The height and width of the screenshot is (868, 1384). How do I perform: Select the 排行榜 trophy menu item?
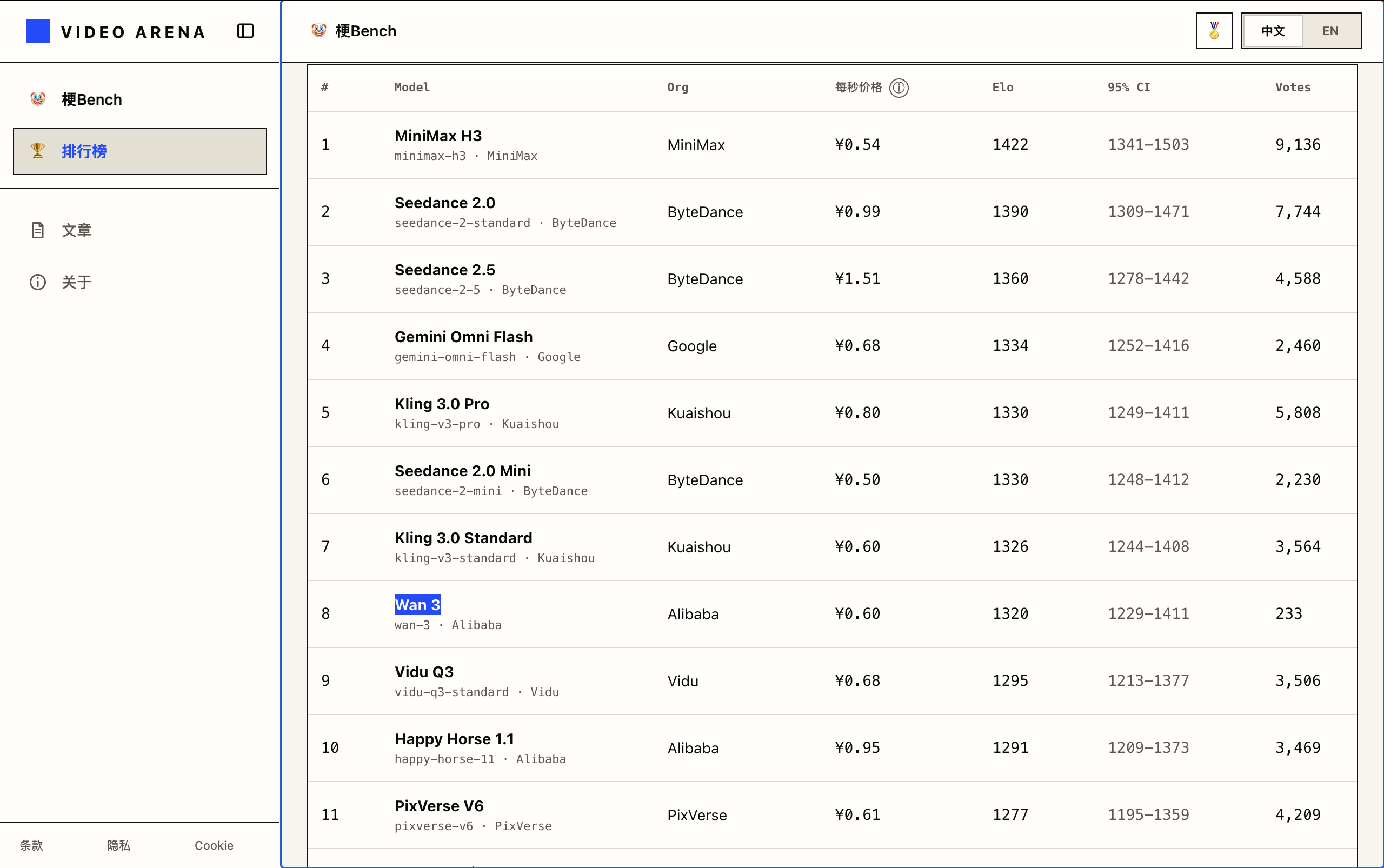pos(139,151)
